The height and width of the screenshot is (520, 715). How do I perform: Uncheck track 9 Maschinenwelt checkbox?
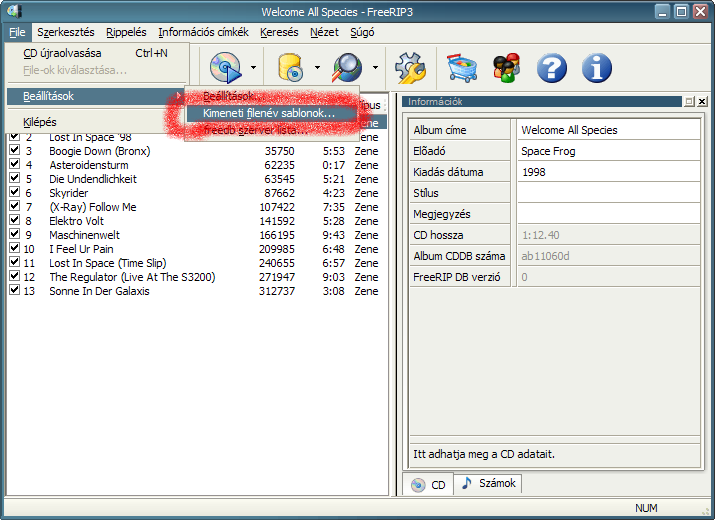(15, 234)
